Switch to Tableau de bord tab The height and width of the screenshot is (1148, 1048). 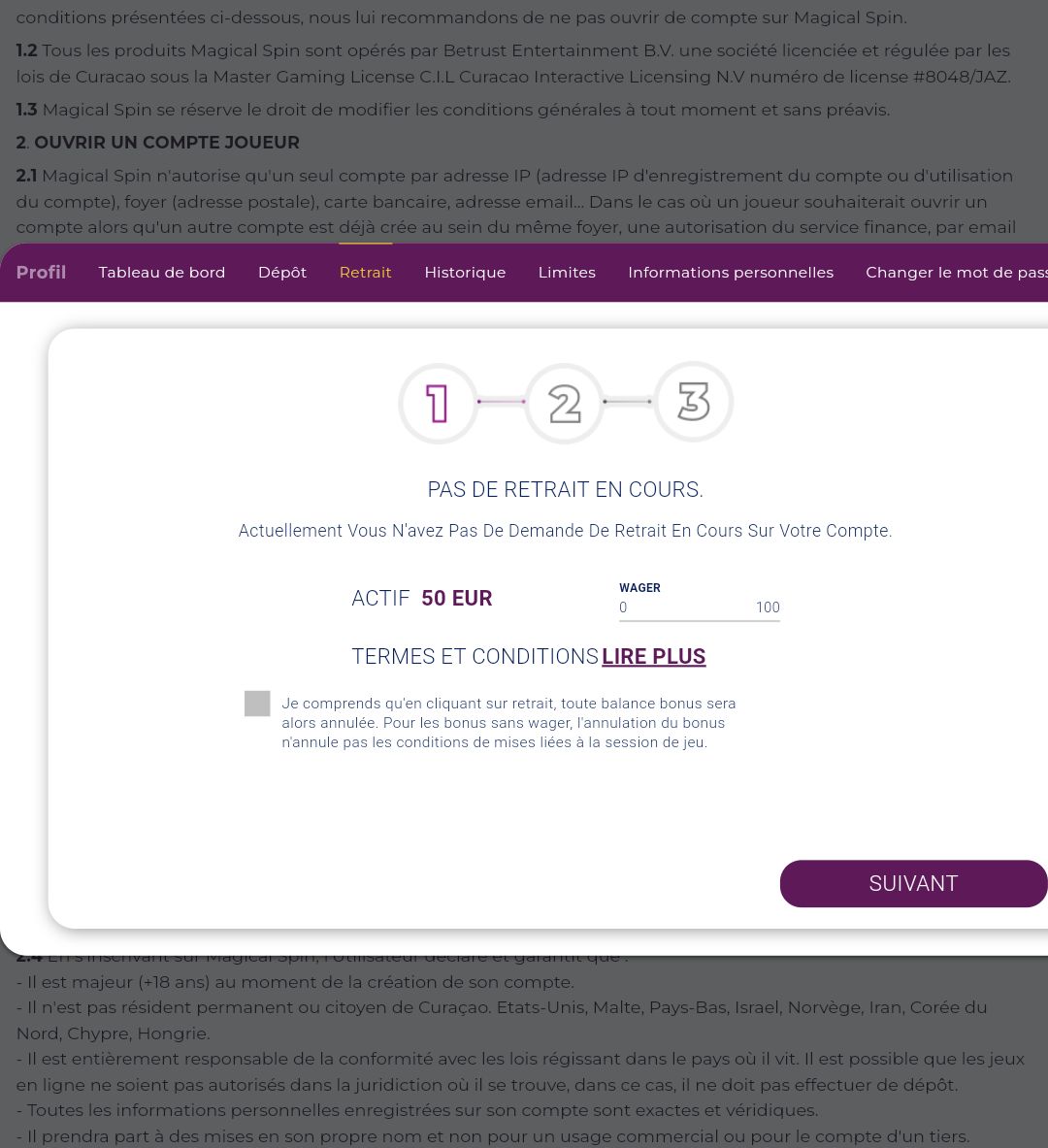coord(162,273)
